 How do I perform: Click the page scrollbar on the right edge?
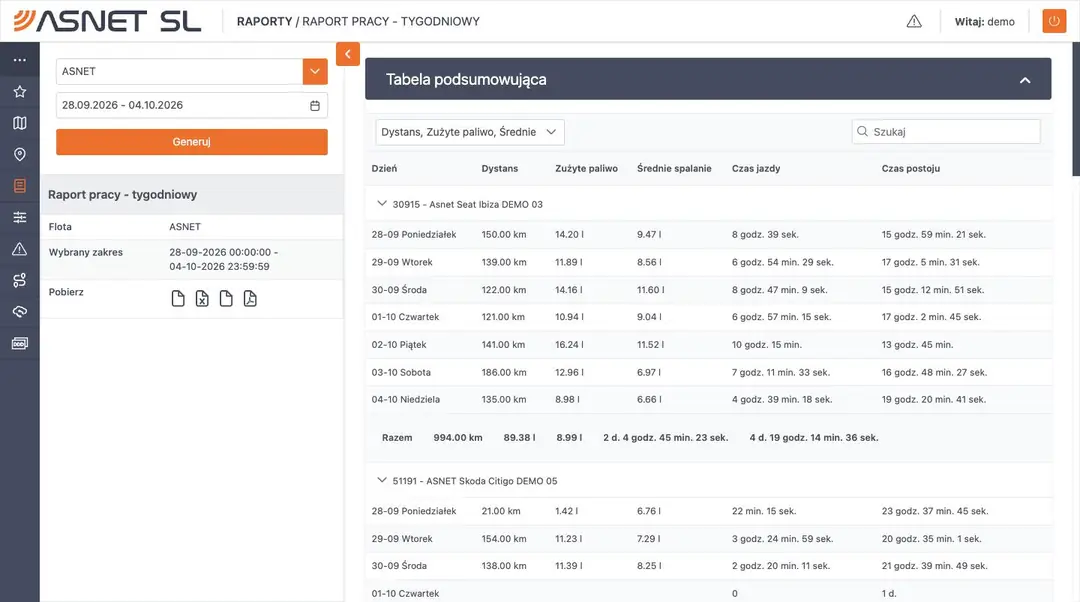click(x=1076, y=109)
